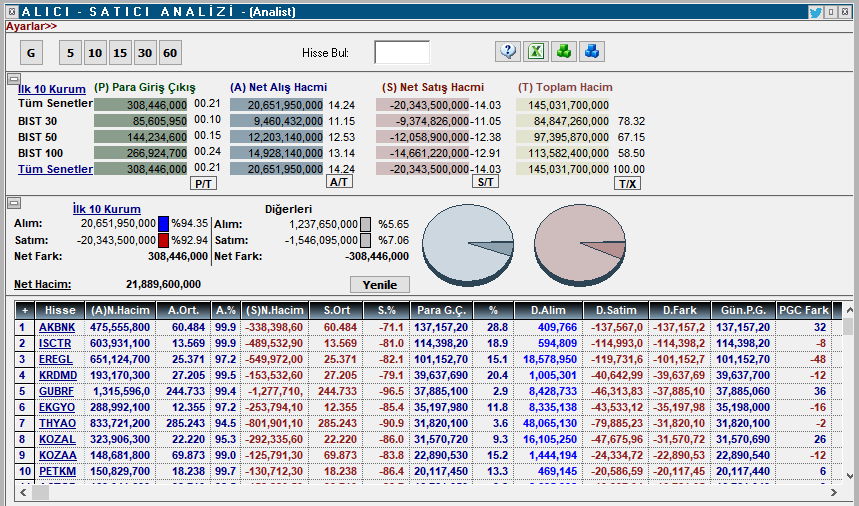The image size is (859, 506).
Task: Open Ayarlar>> settings menu
Action: 31,26
